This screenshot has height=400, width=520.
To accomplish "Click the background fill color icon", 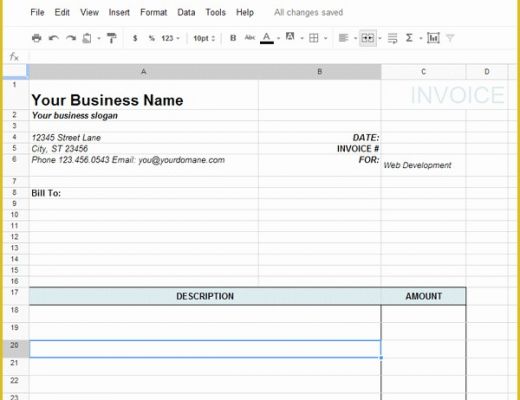I will coord(290,37).
